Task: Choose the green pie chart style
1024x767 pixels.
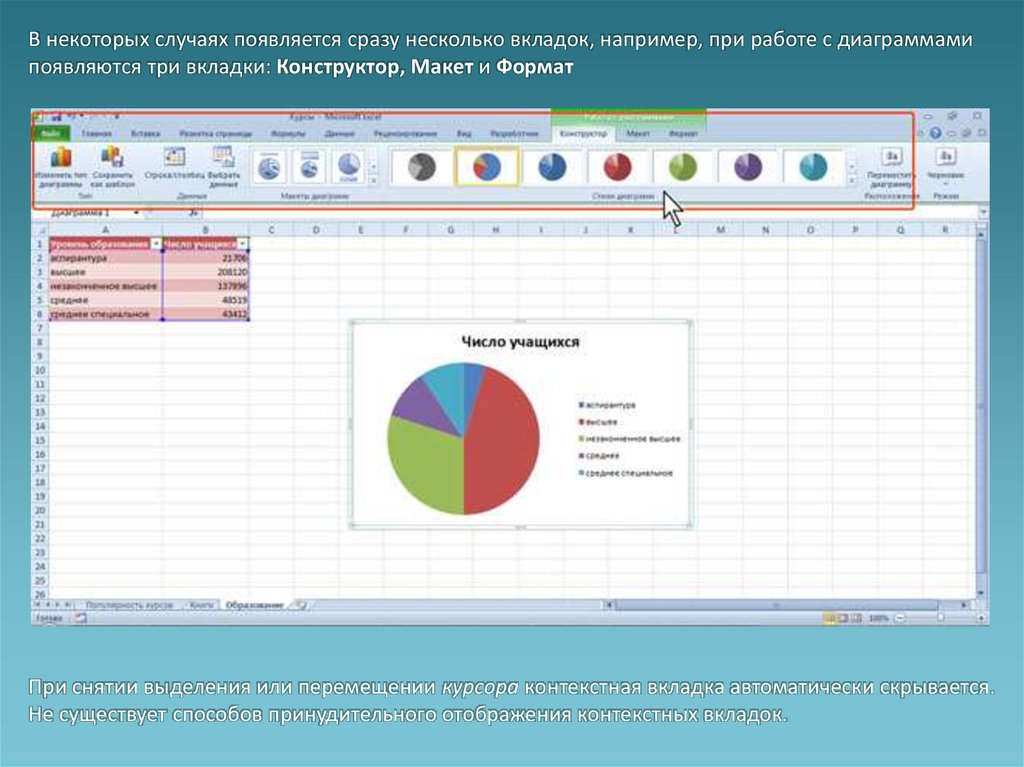Action: pyautogui.click(x=682, y=167)
